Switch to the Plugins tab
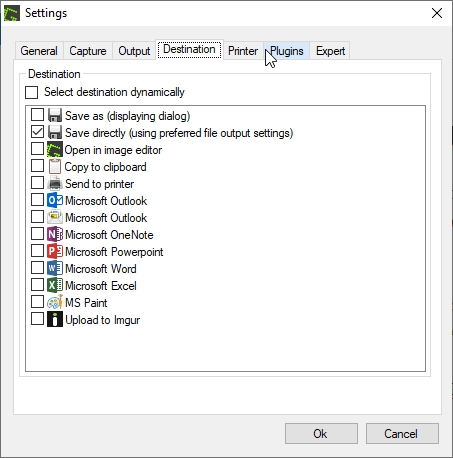This screenshot has width=453, height=458. [x=287, y=51]
